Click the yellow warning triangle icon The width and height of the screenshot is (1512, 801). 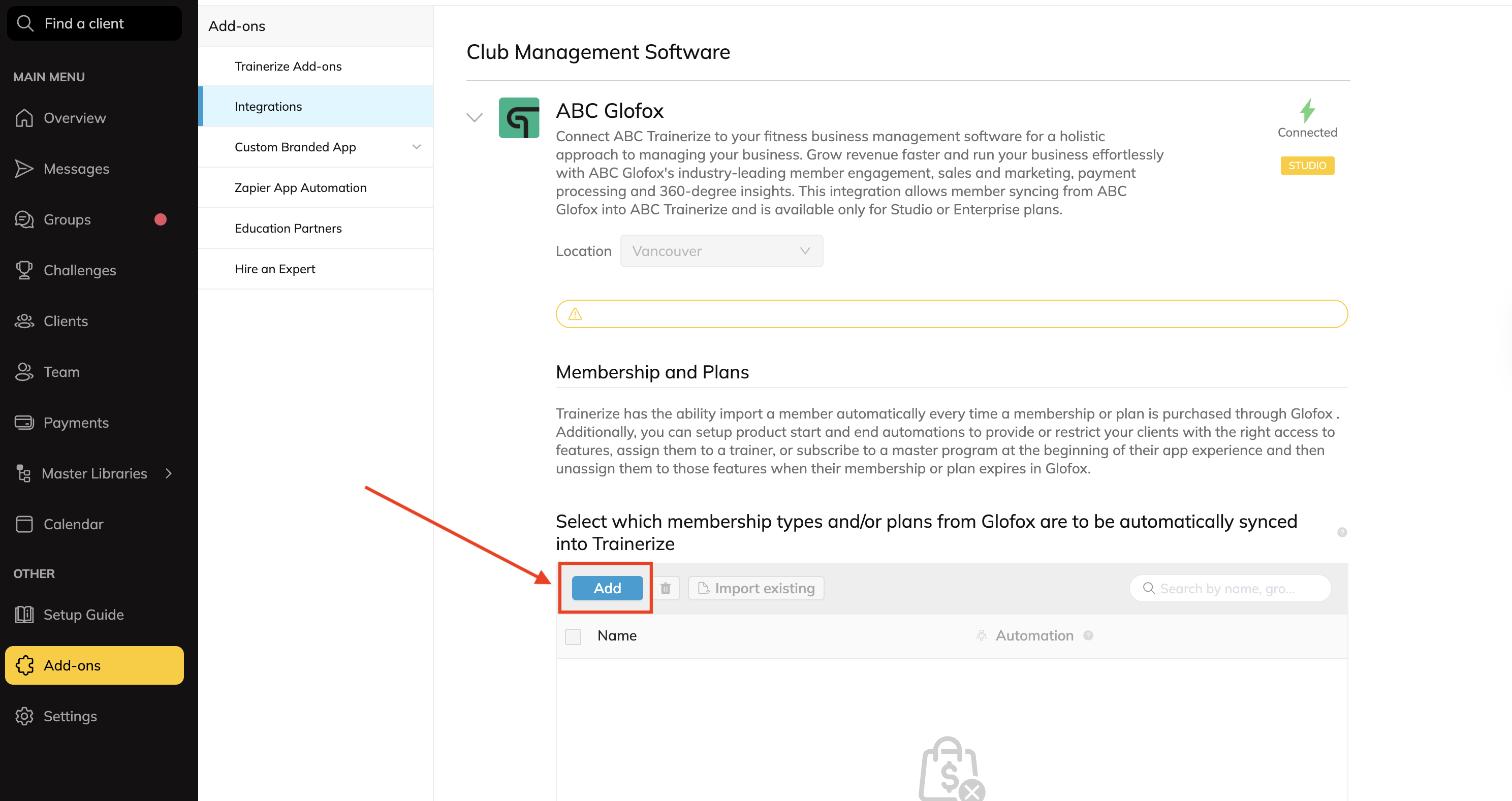point(575,314)
